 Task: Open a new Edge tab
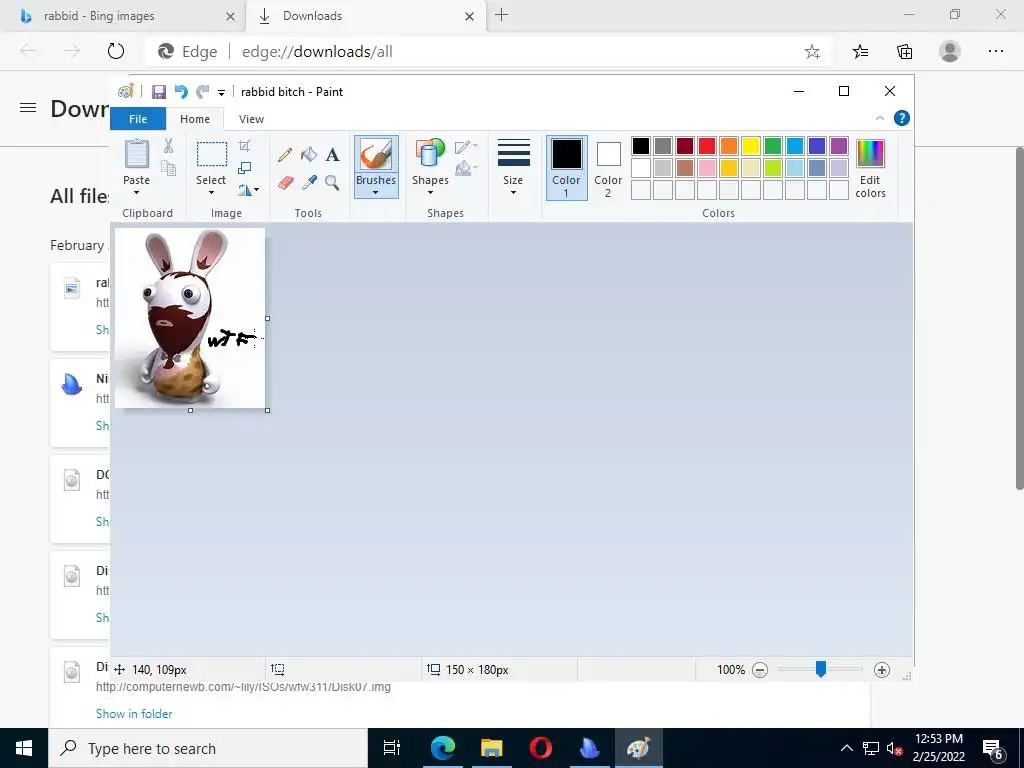coord(502,15)
